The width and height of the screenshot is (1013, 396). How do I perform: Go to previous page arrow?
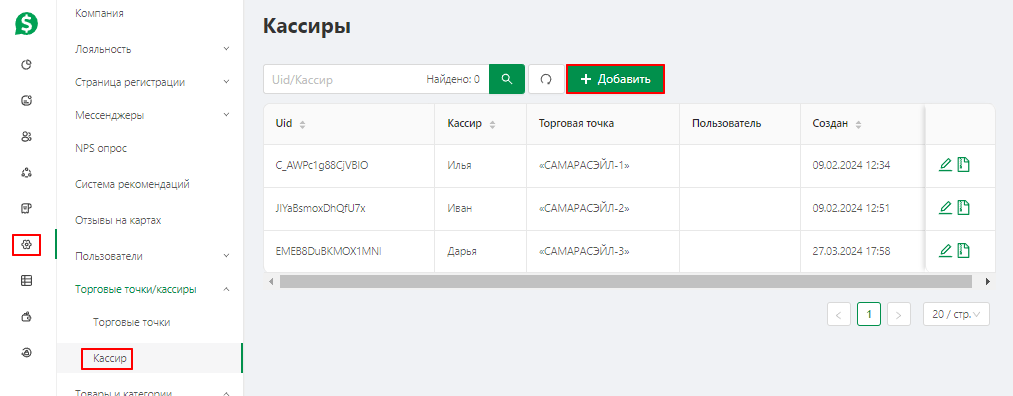tap(839, 315)
